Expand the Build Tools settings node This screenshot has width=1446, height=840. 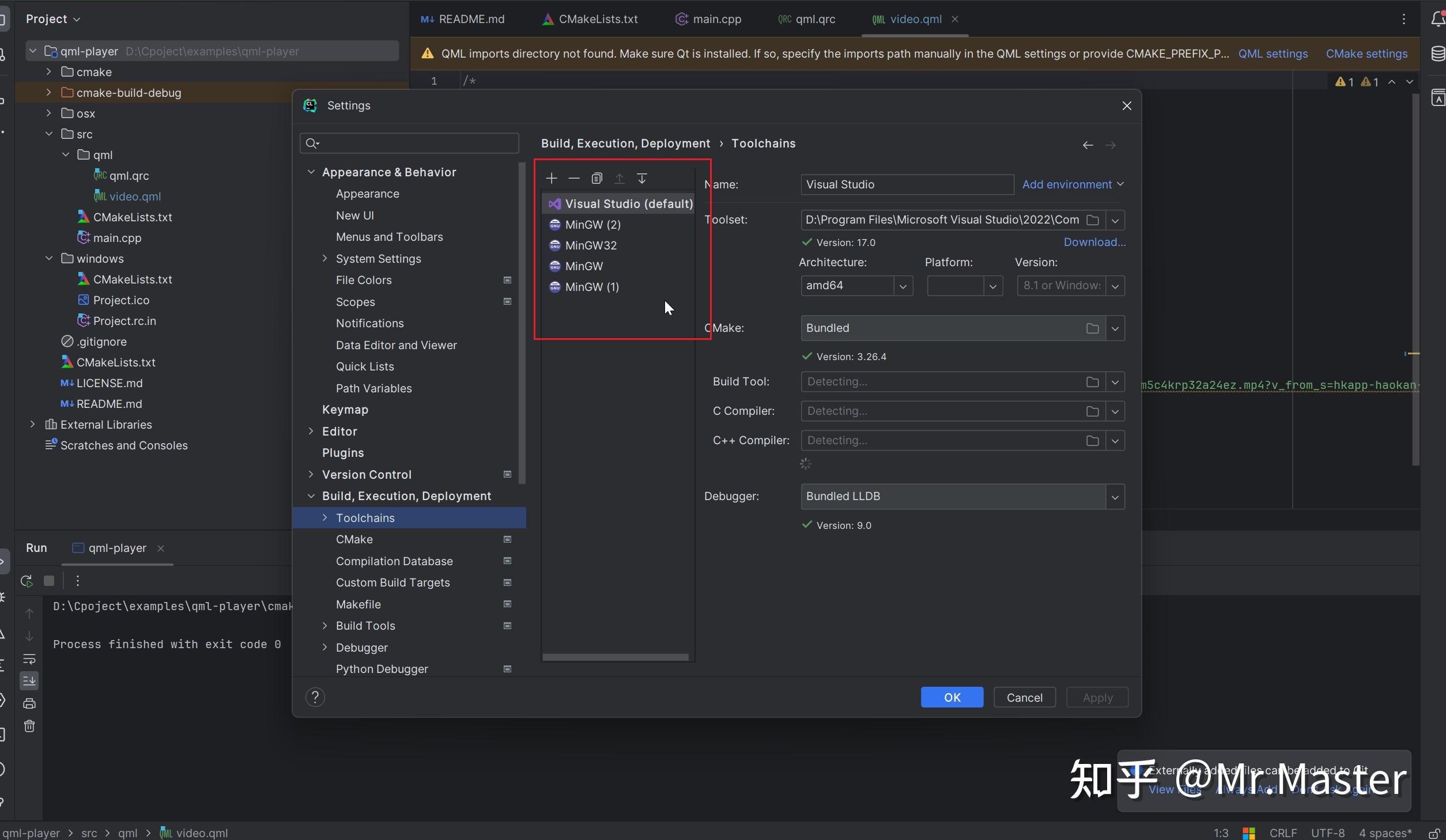click(324, 626)
